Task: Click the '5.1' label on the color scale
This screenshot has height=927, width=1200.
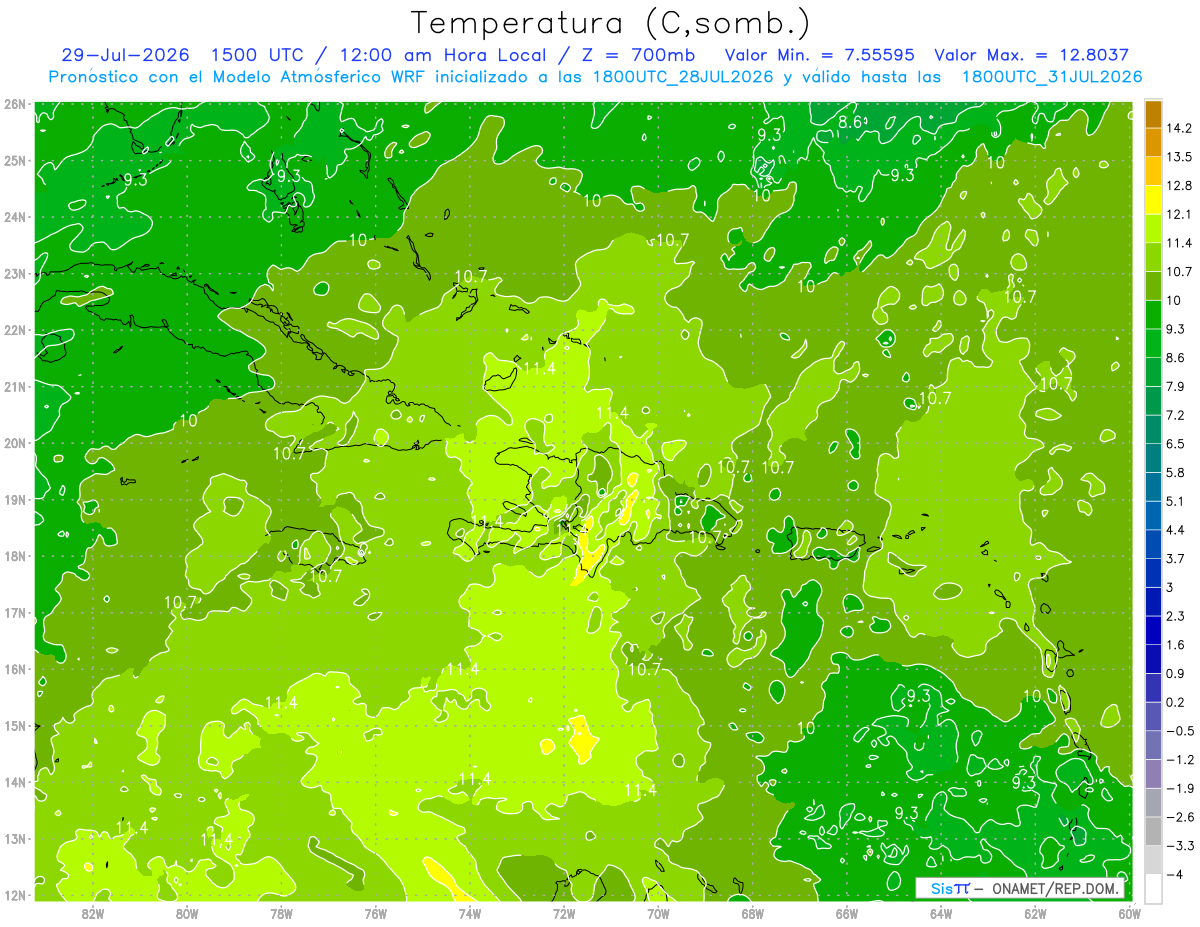Action: [1175, 501]
